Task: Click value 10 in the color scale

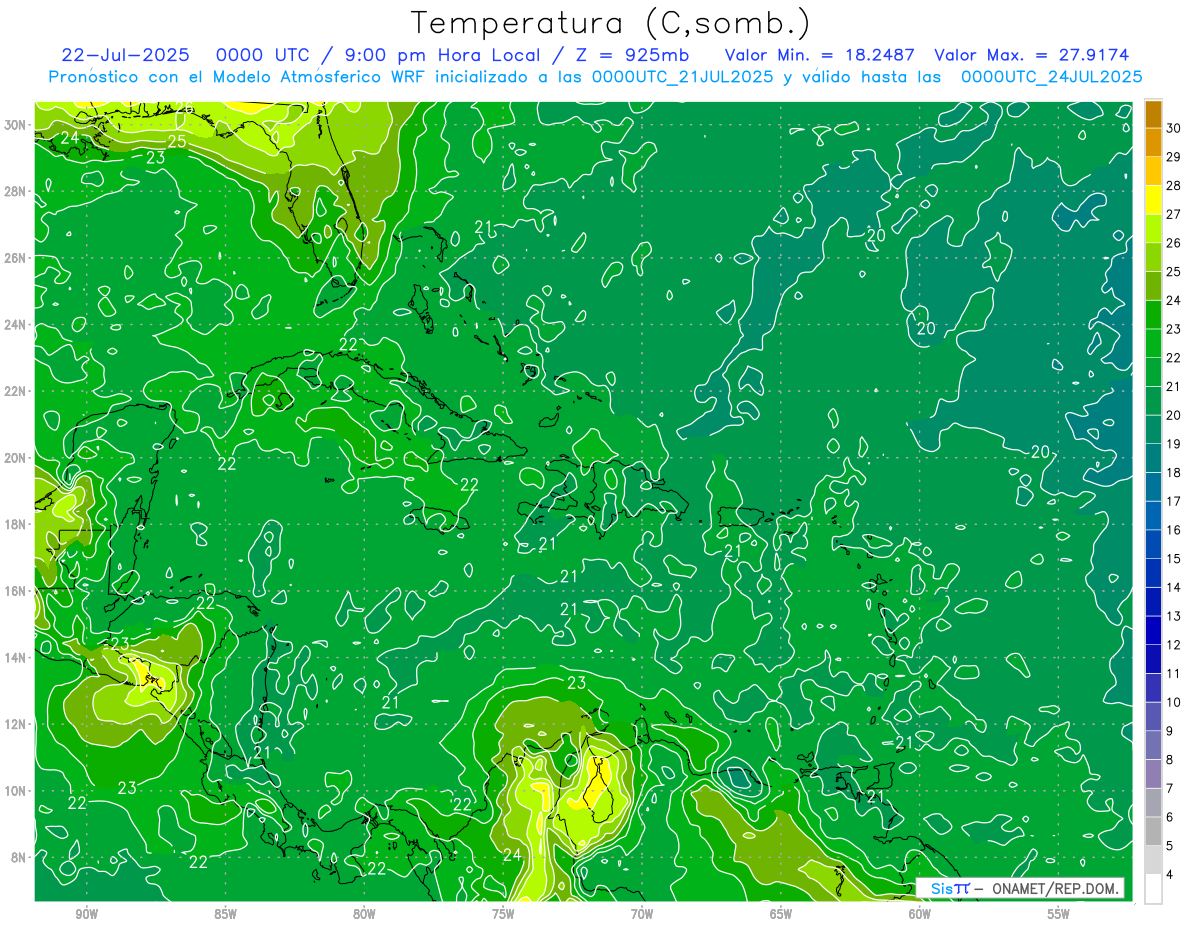Action: tap(1174, 702)
